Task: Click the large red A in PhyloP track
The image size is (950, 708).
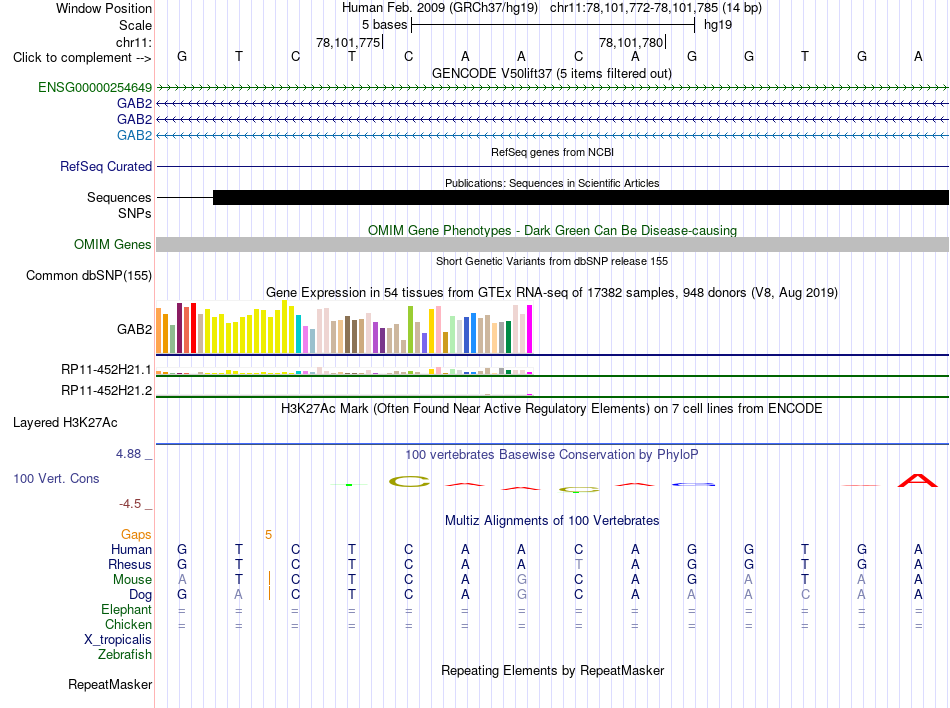Action: pyautogui.click(x=917, y=480)
